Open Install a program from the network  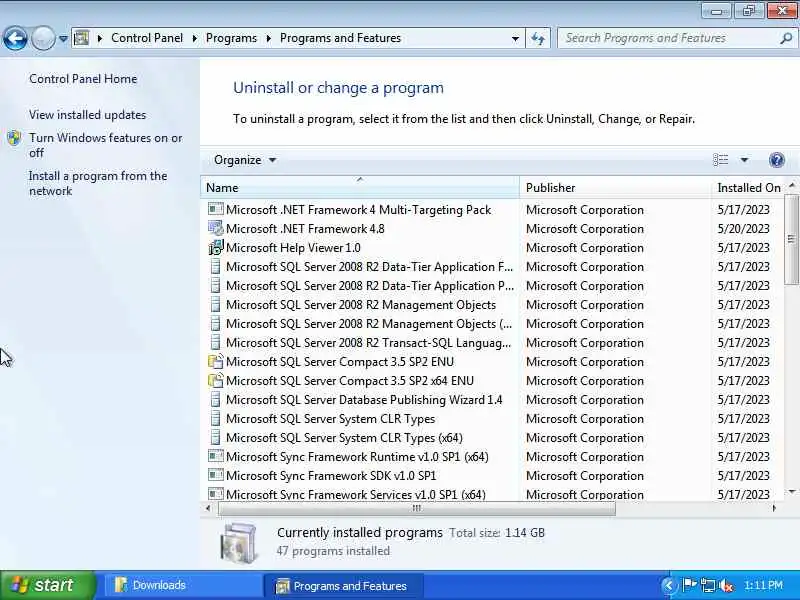pos(98,184)
